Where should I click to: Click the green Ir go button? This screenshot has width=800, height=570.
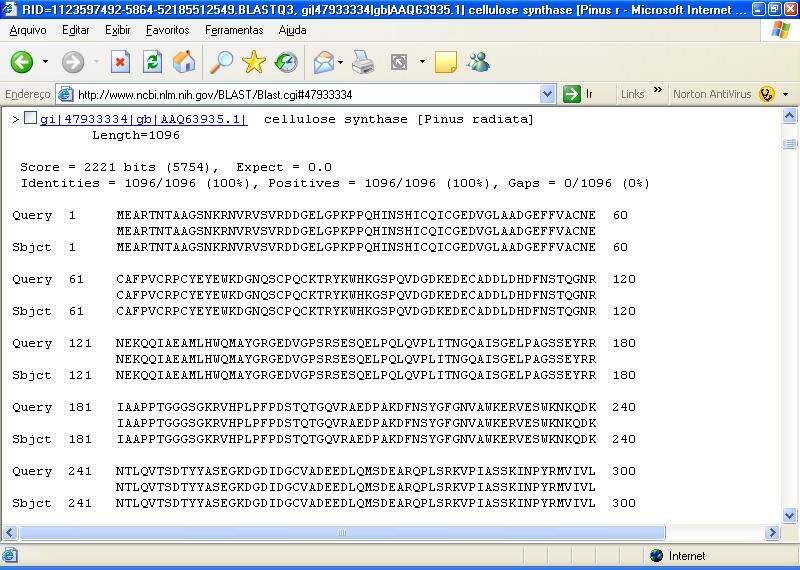(x=578, y=94)
